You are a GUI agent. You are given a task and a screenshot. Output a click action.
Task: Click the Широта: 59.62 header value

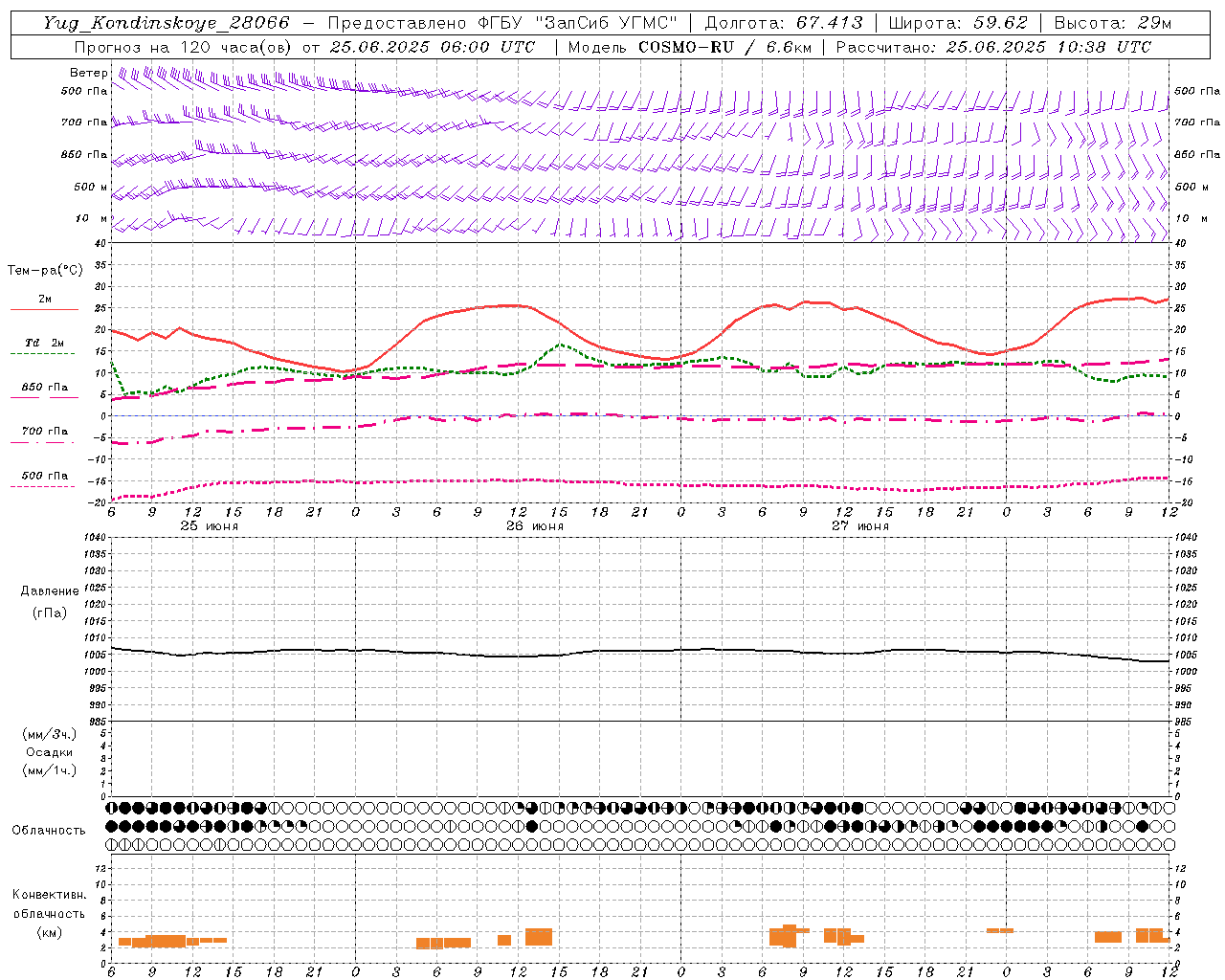point(958,23)
